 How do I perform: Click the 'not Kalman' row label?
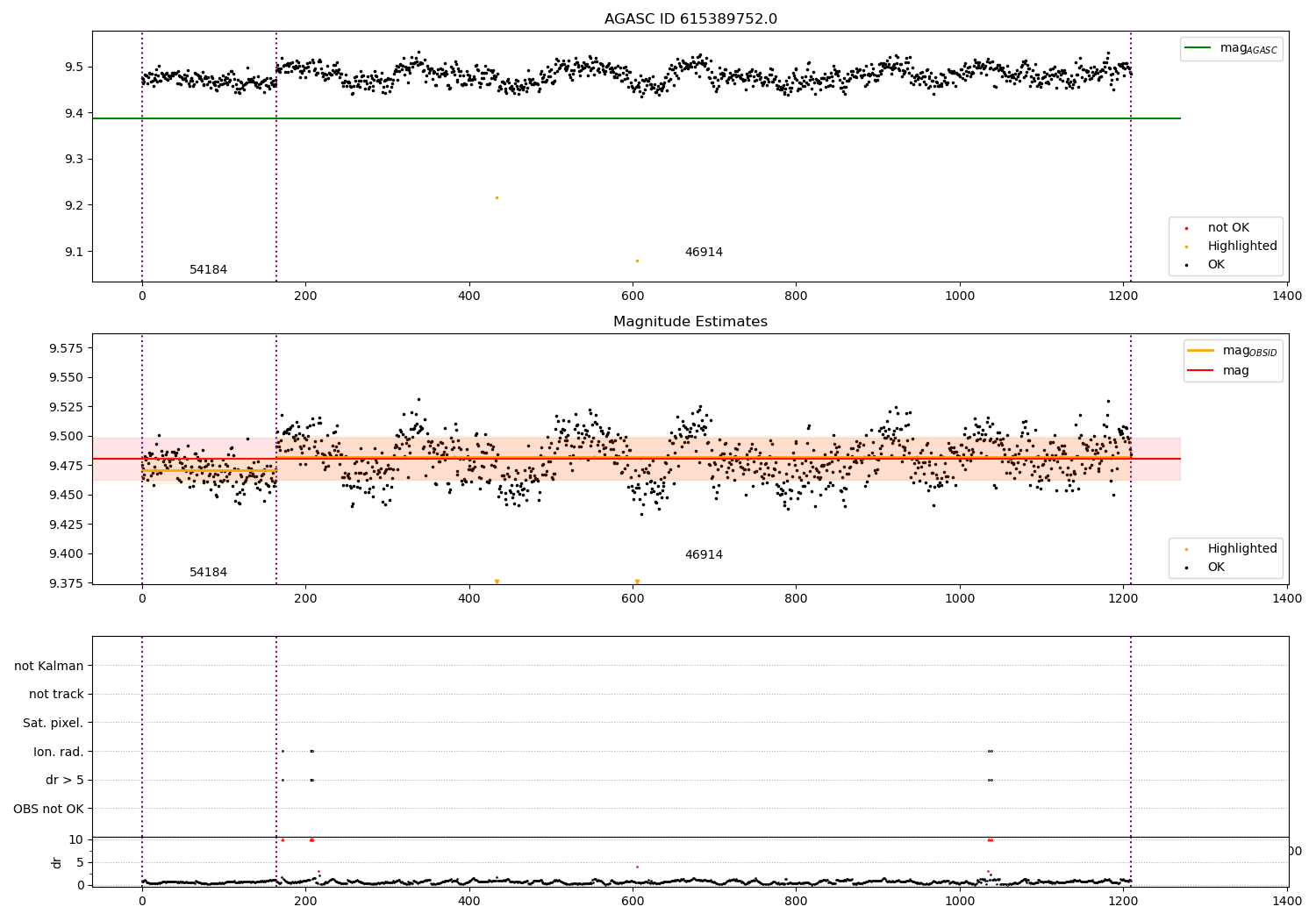point(49,667)
